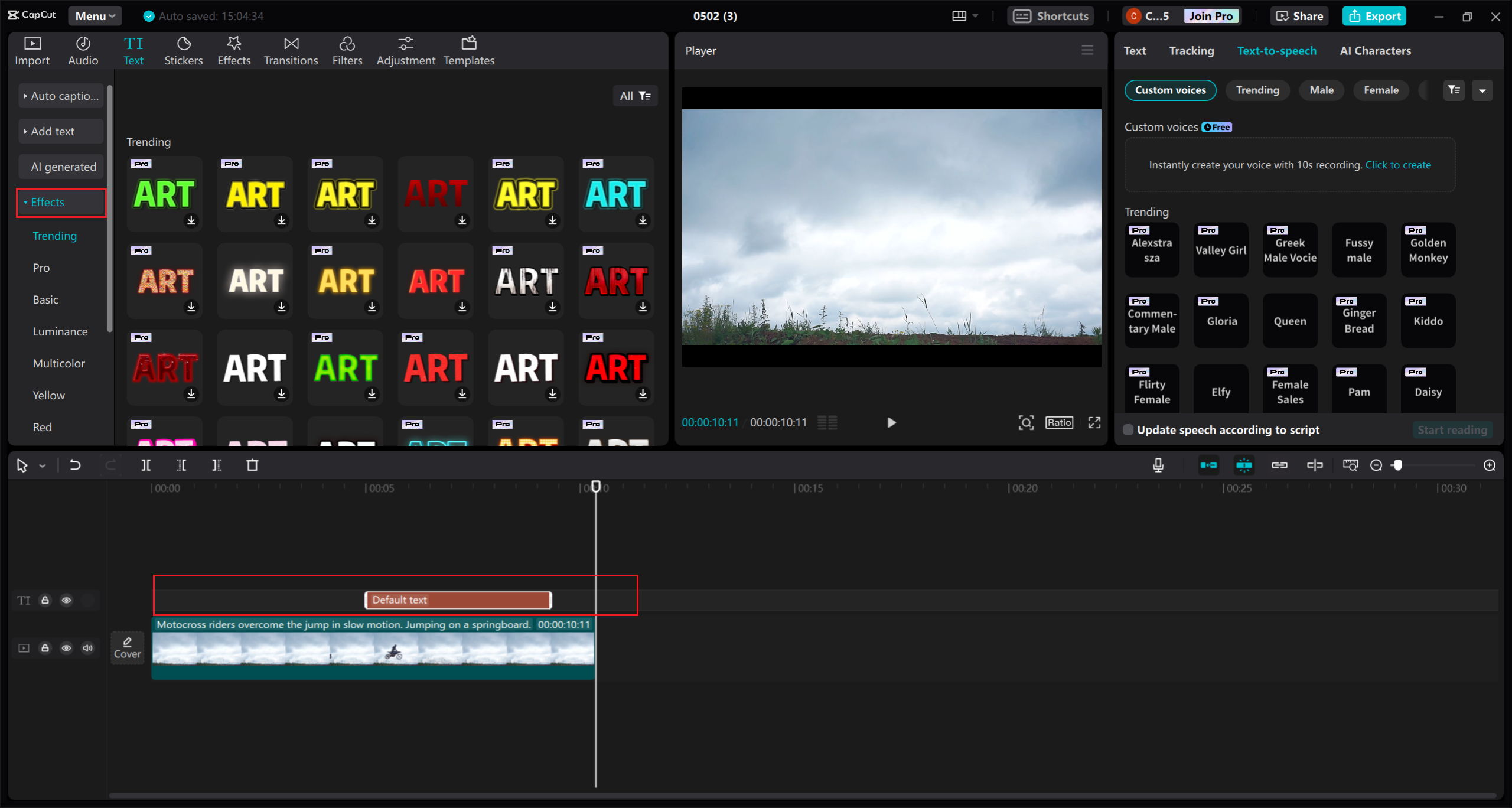Click the microphone record voiceover icon
The width and height of the screenshot is (1512, 808).
1158,465
